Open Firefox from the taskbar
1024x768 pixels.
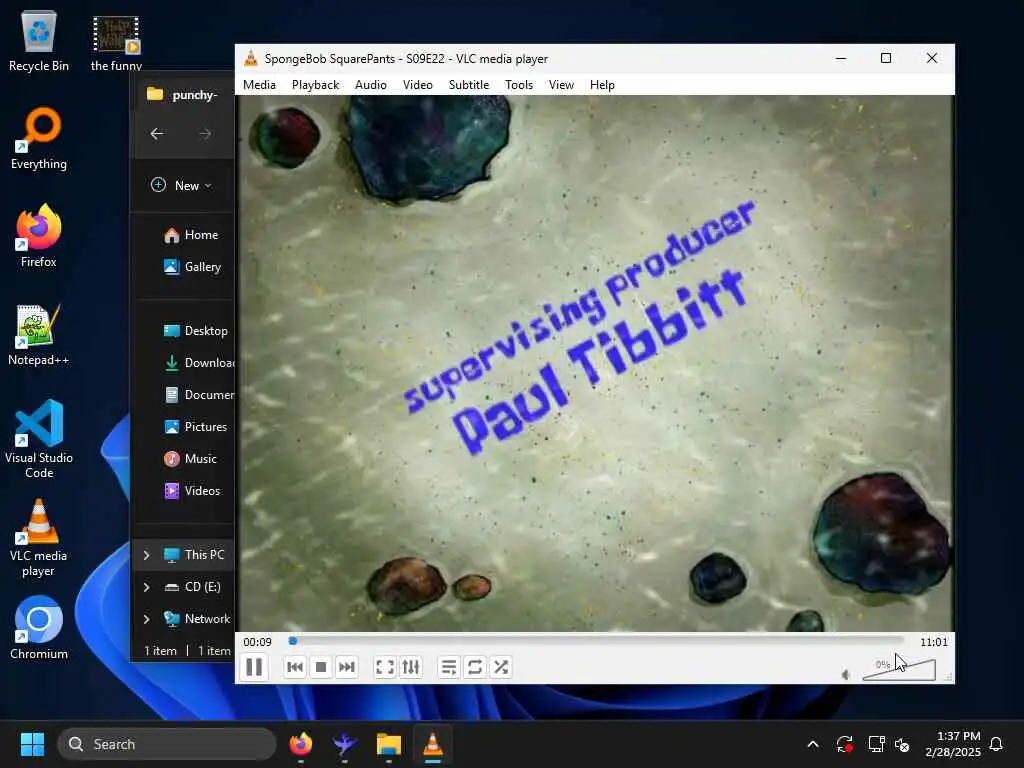(301, 744)
